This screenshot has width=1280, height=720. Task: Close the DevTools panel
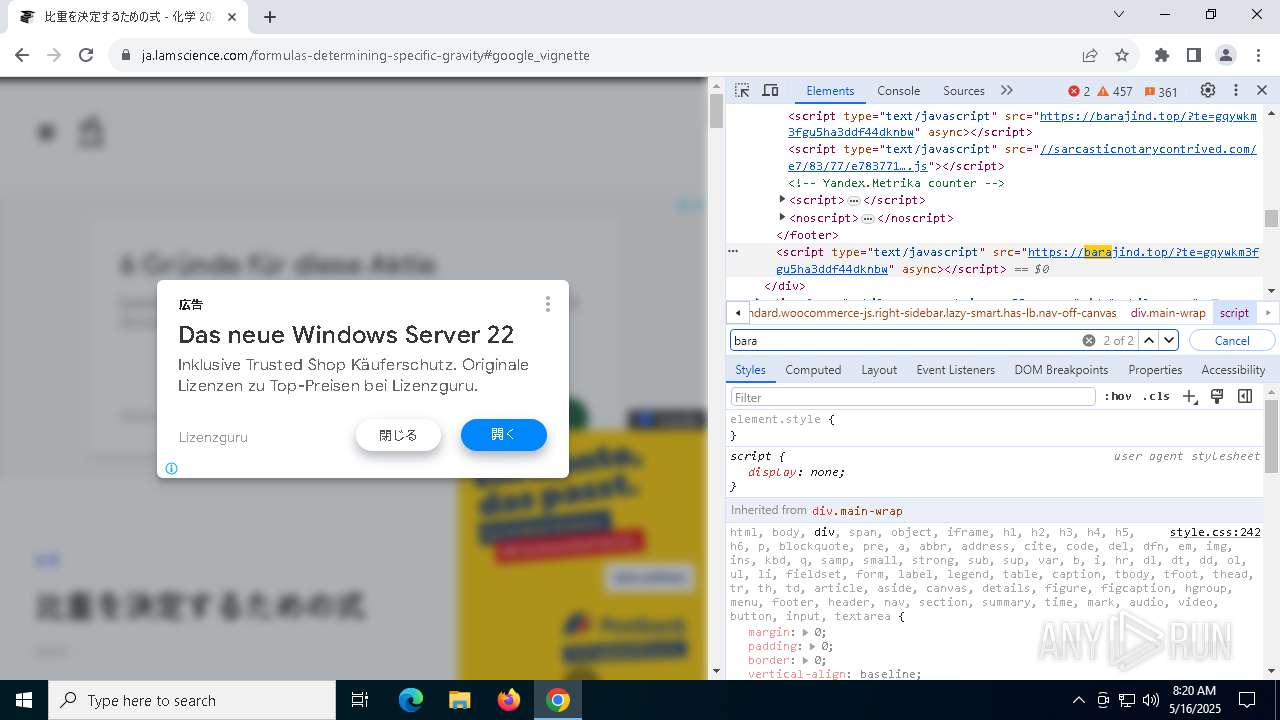coord(1262,90)
